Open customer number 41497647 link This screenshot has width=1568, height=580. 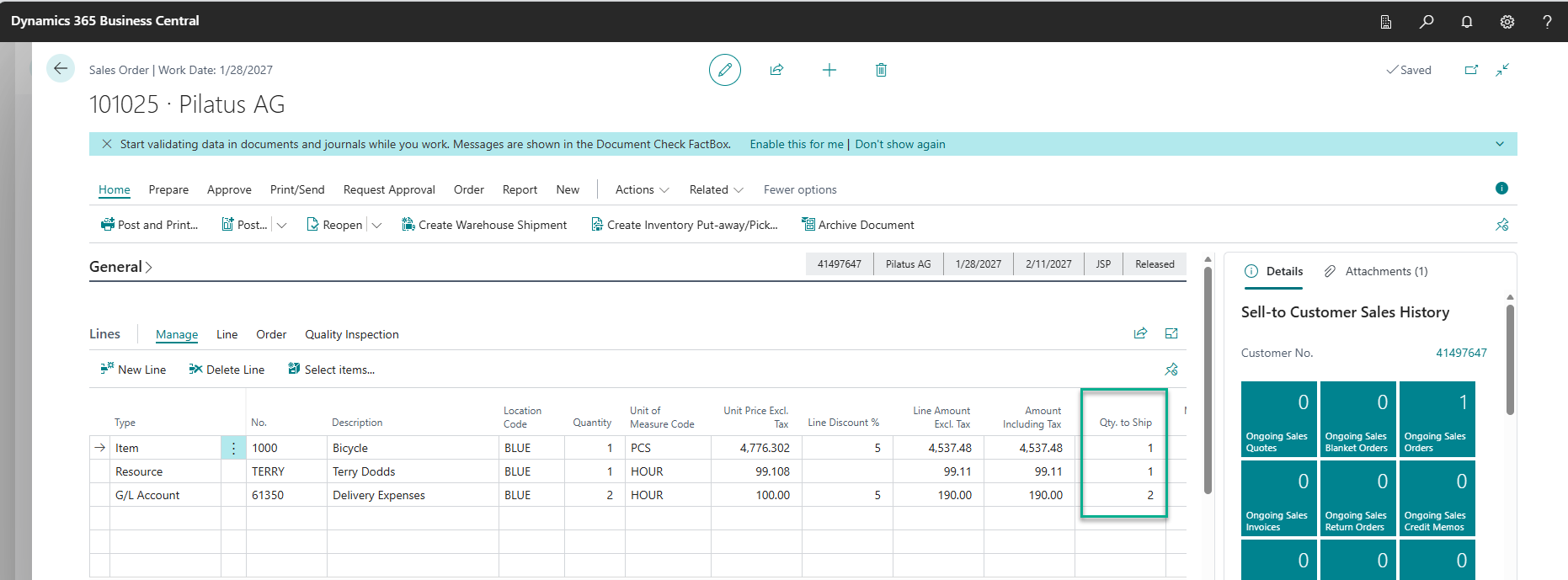pyautogui.click(x=1461, y=353)
